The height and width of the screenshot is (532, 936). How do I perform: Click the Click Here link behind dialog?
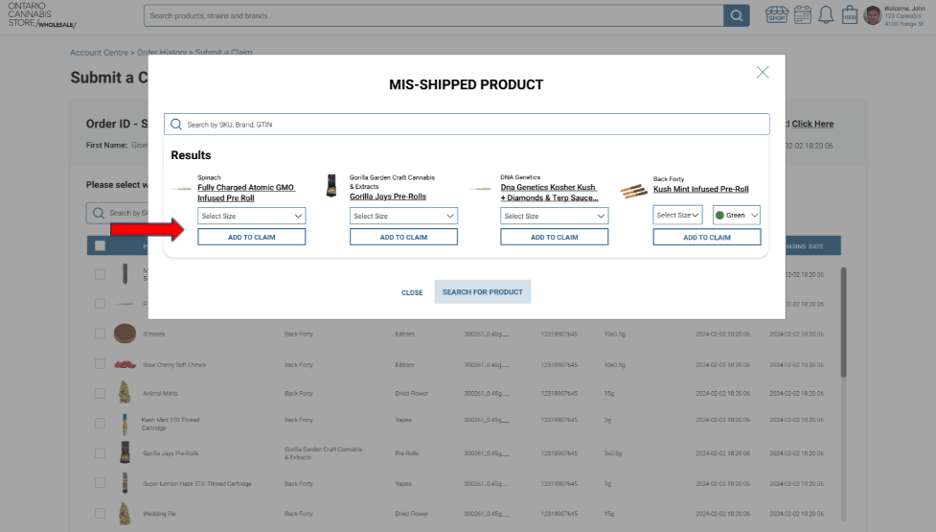click(x=812, y=124)
